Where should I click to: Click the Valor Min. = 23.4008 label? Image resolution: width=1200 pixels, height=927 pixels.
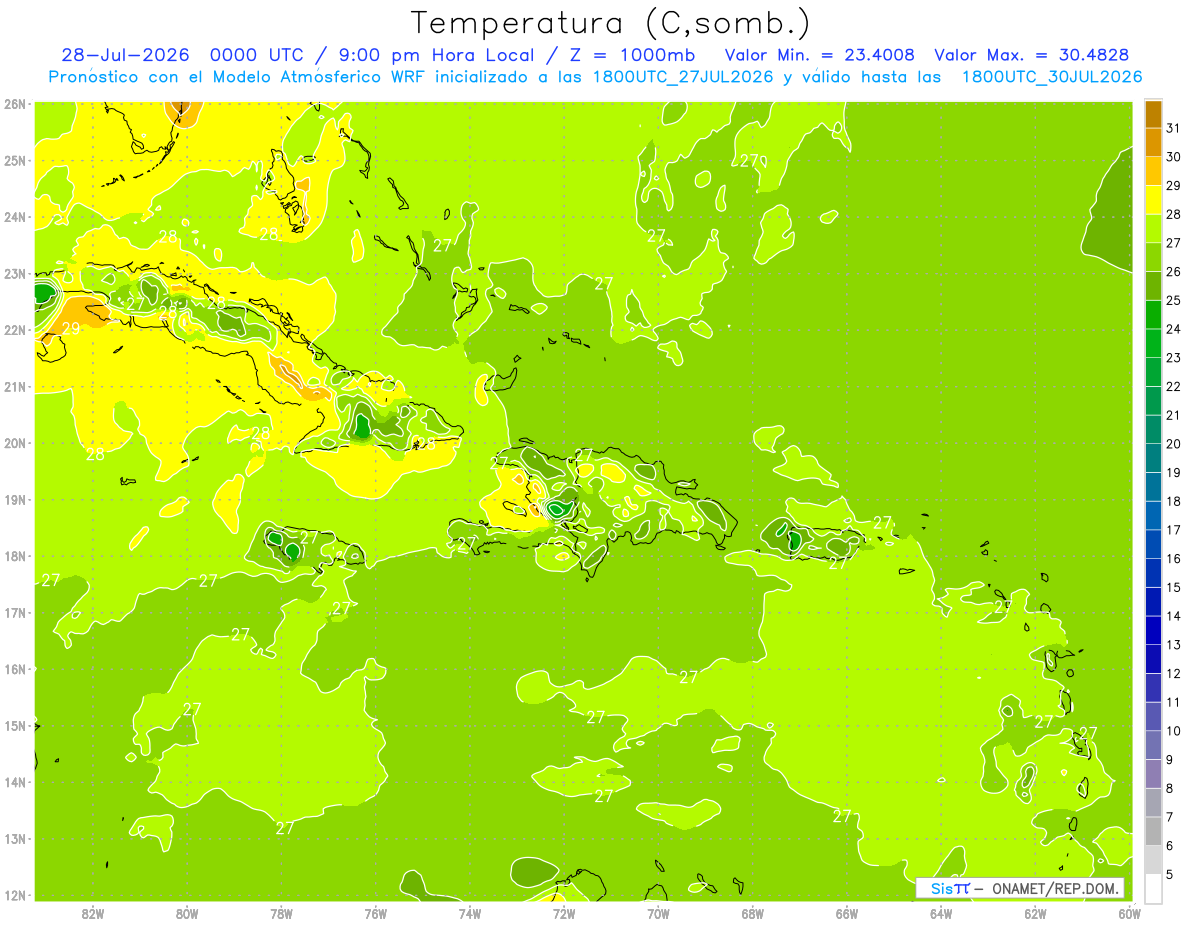tap(823, 55)
